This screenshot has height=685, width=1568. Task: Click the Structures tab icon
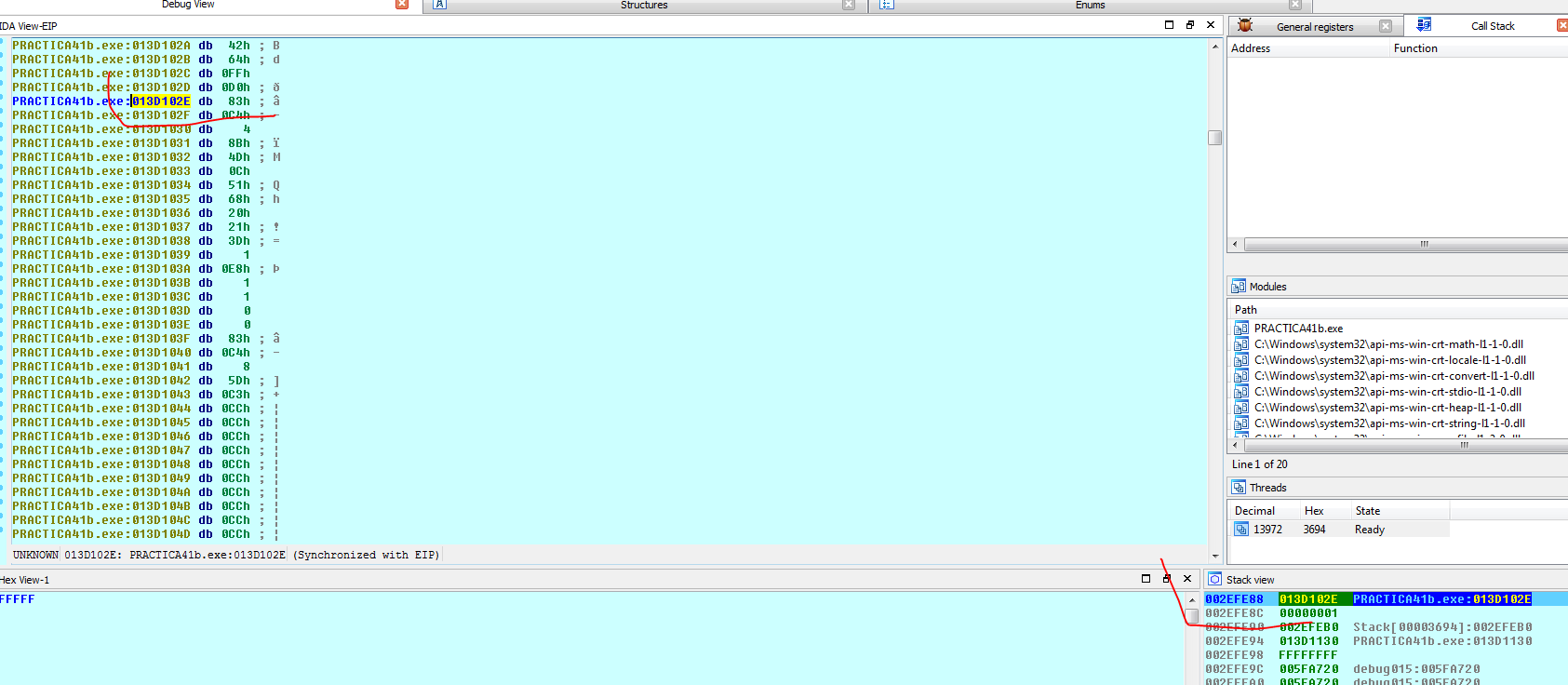pyautogui.click(x=440, y=5)
